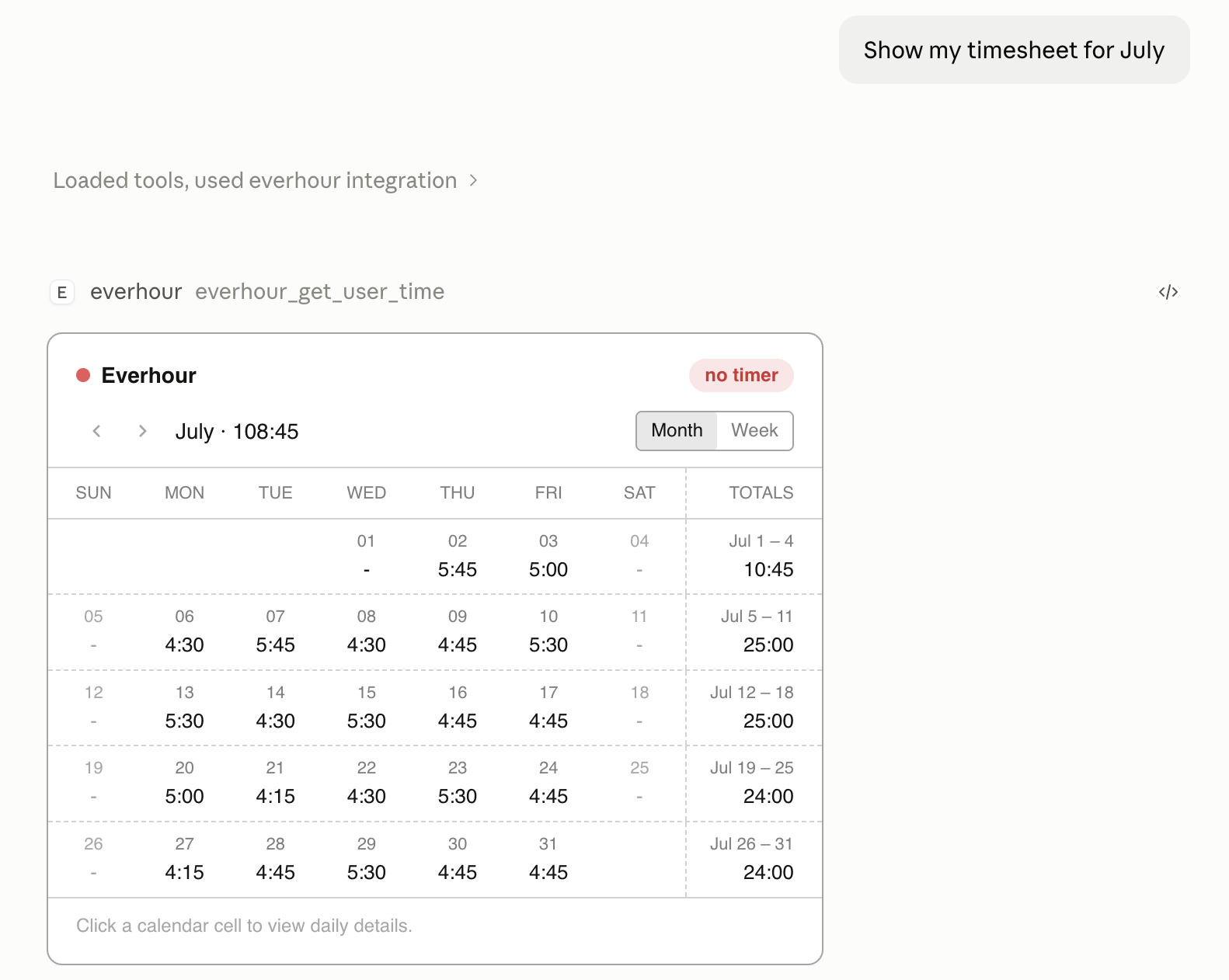Open July 13 cell with 5:30
Image resolution: width=1229 pixels, height=980 pixels.
click(184, 707)
